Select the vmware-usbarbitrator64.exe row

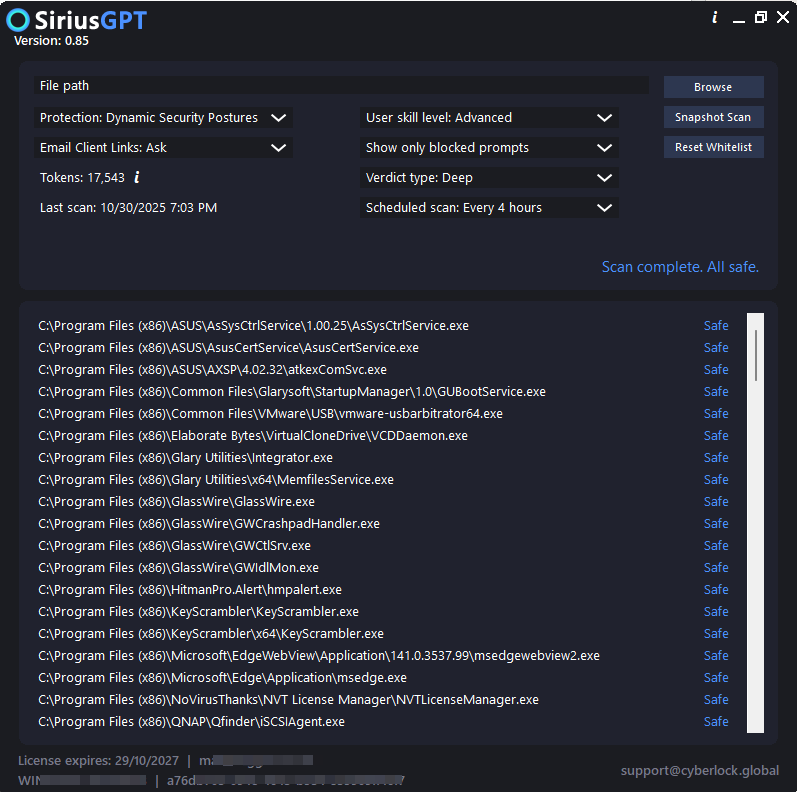(383, 413)
